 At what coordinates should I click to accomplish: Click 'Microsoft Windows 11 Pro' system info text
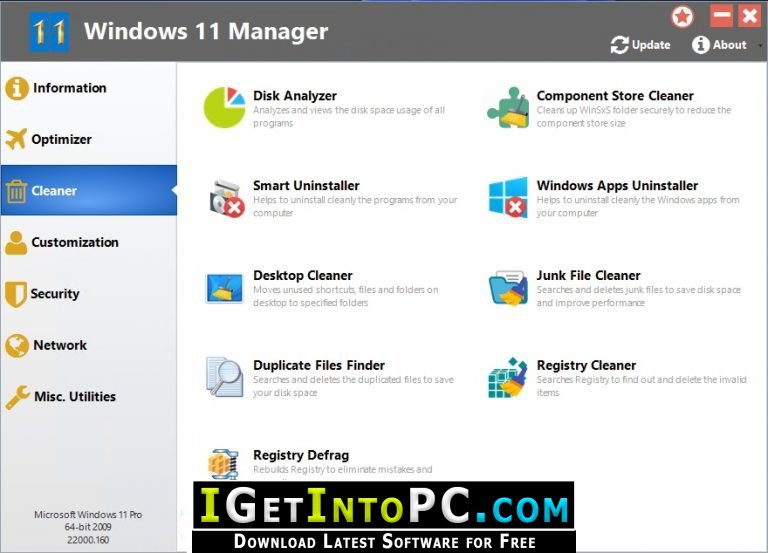88,515
